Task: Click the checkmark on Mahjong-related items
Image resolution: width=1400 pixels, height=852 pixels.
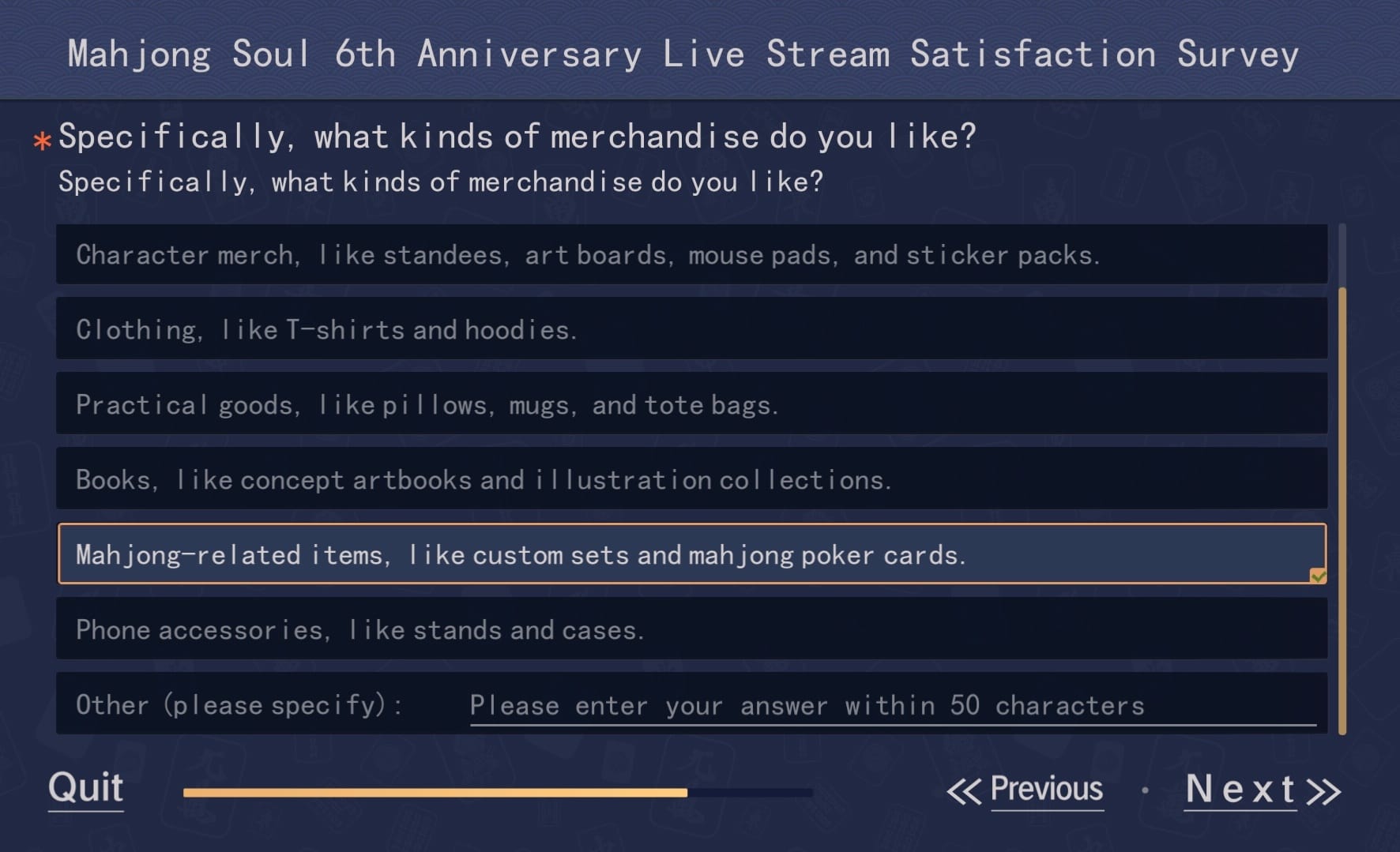Action: [1318, 576]
